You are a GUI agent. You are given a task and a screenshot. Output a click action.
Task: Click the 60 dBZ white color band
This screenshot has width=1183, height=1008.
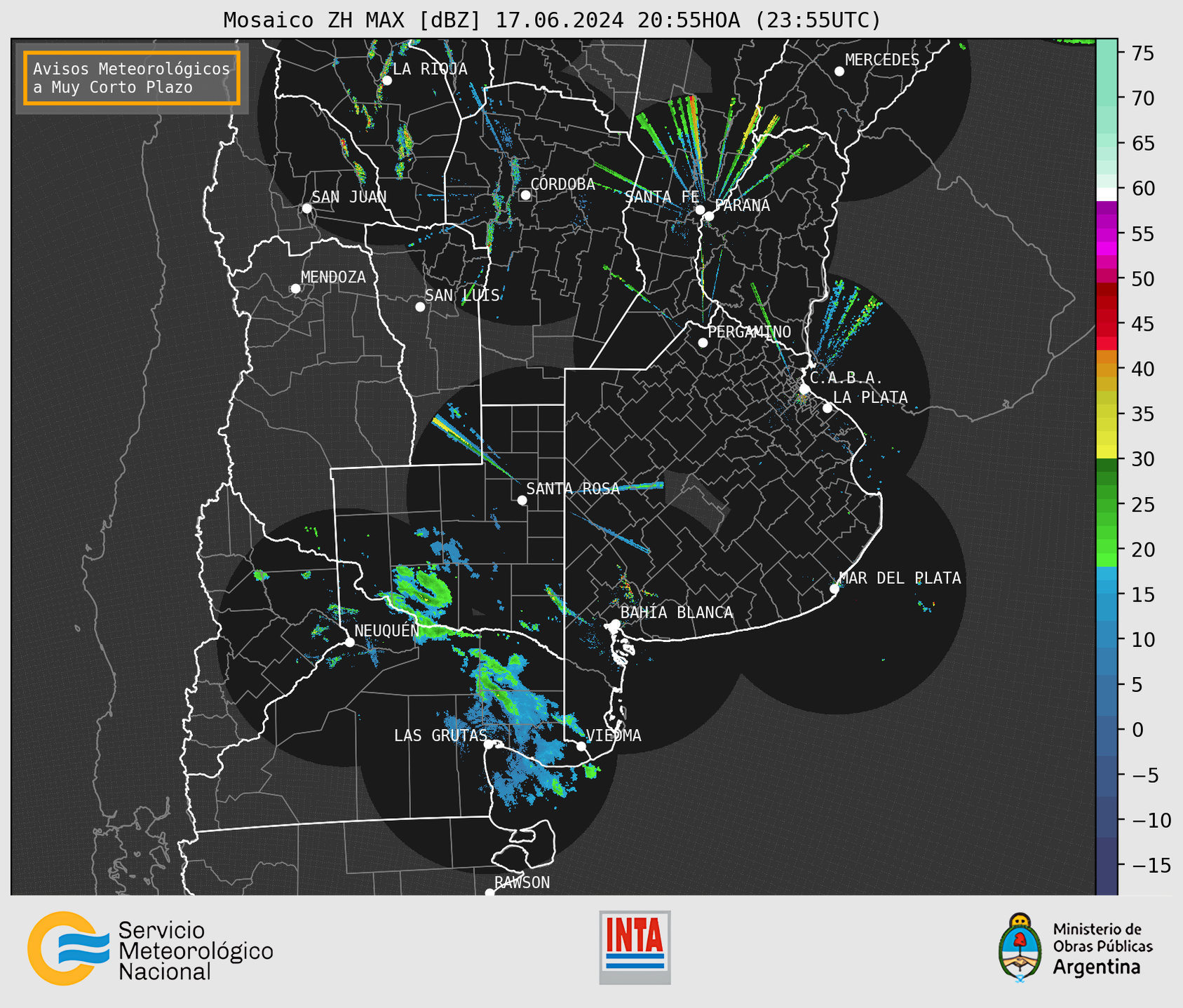[1107, 194]
